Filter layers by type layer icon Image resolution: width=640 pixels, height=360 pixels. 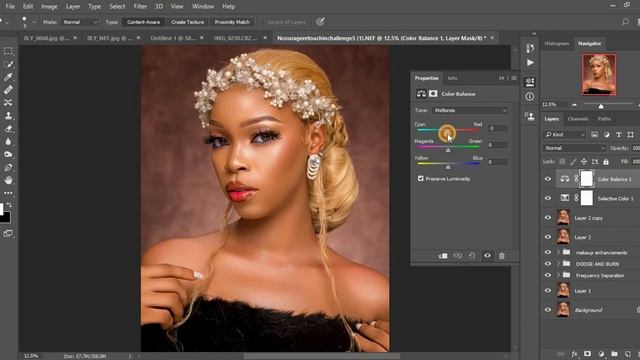(x=619, y=134)
